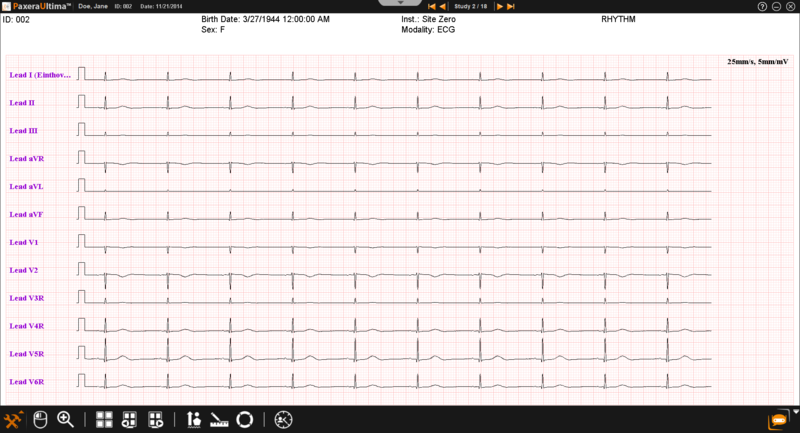800x433 pixels.
Task: Select the mouse pointer tool
Action: (x=41, y=420)
